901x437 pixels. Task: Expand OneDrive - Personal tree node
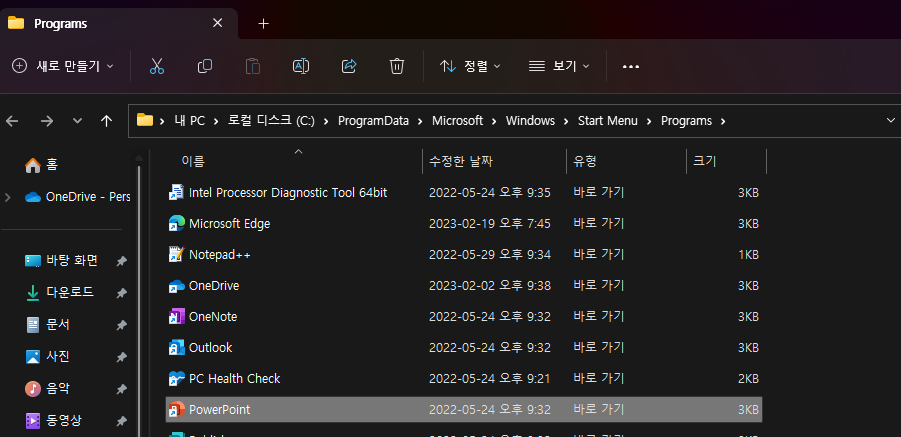point(7,197)
